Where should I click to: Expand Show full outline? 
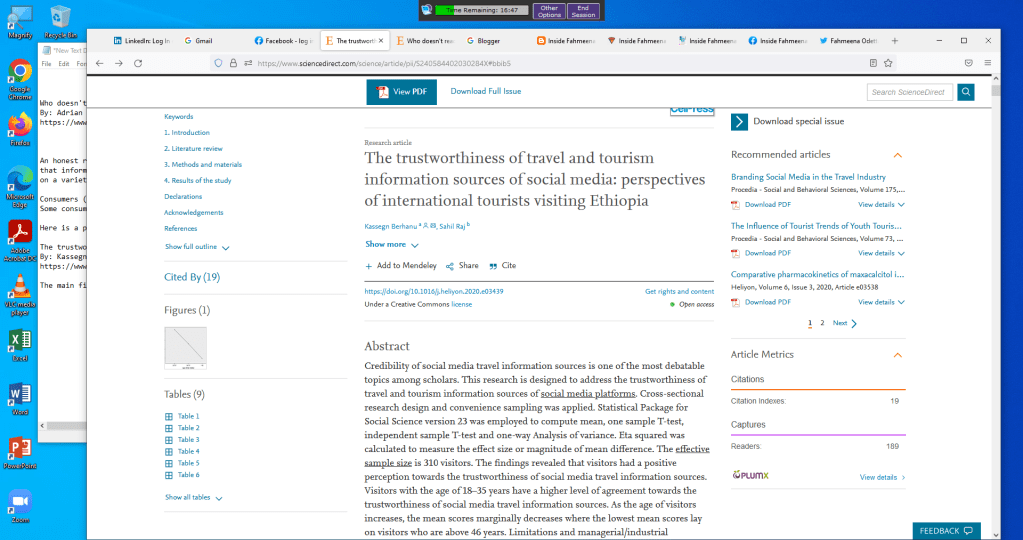[197, 247]
